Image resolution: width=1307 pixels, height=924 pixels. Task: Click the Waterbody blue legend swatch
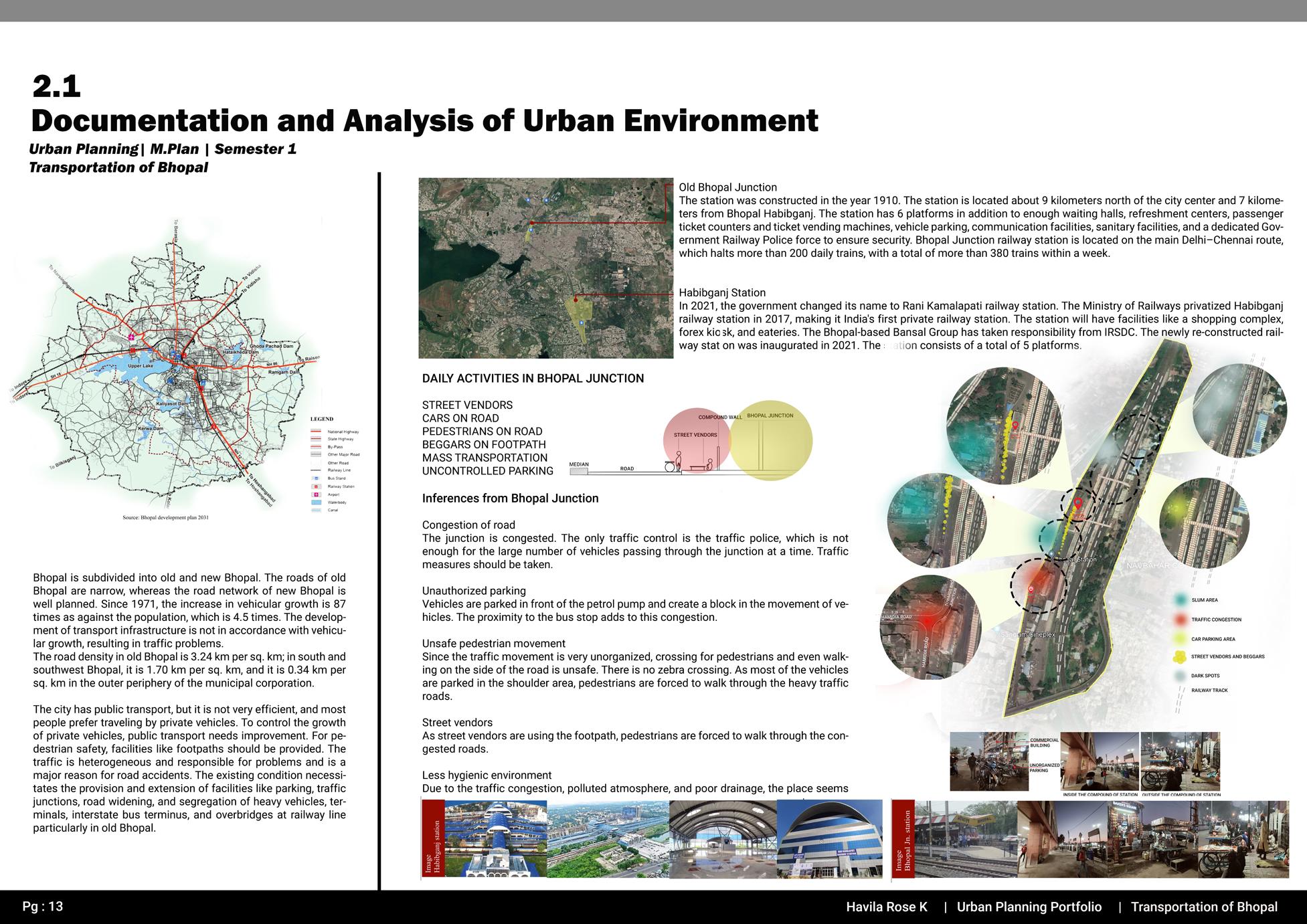(316, 502)
